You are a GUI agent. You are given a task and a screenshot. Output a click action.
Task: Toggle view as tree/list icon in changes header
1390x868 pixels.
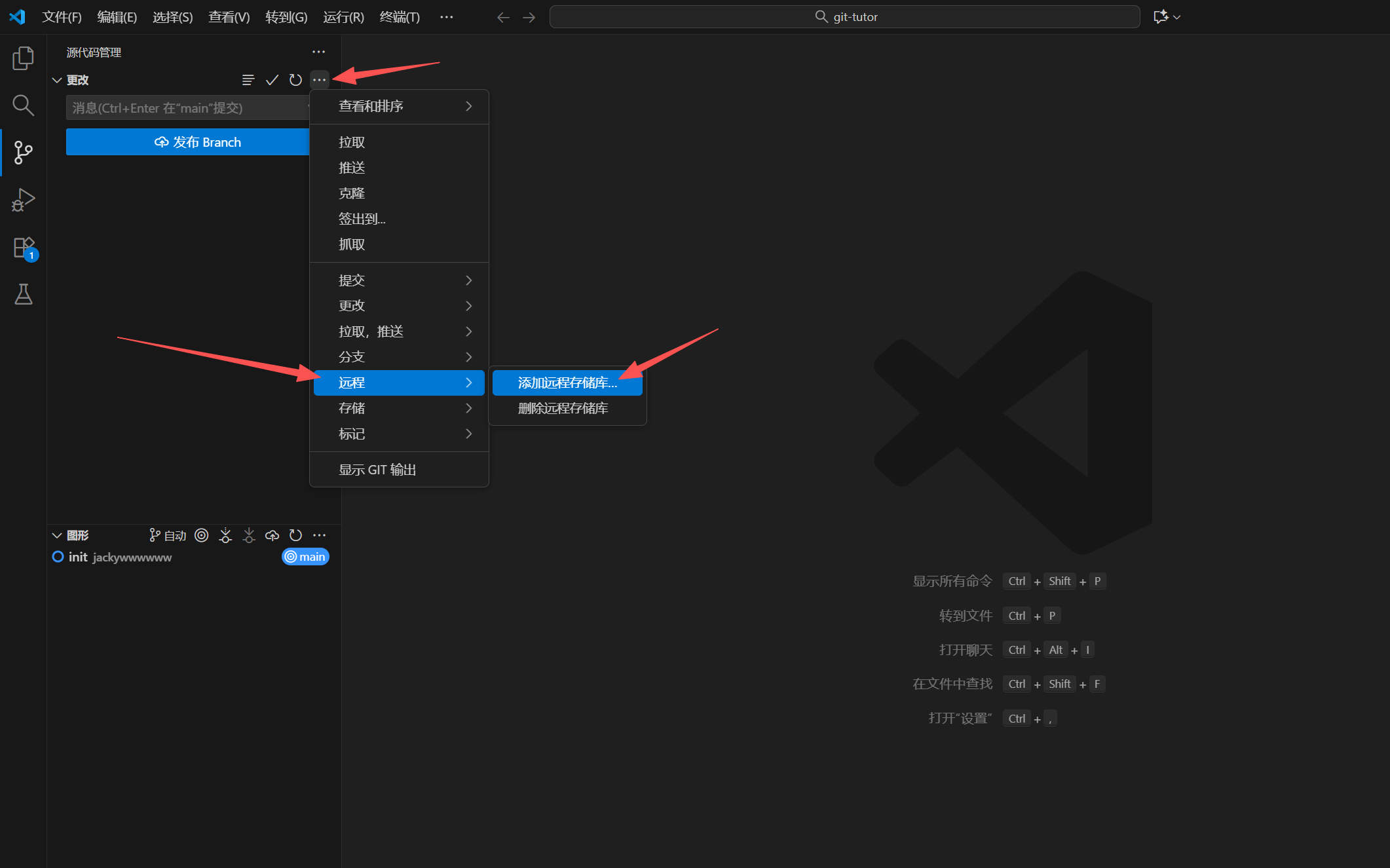click(x=248, y=80)
